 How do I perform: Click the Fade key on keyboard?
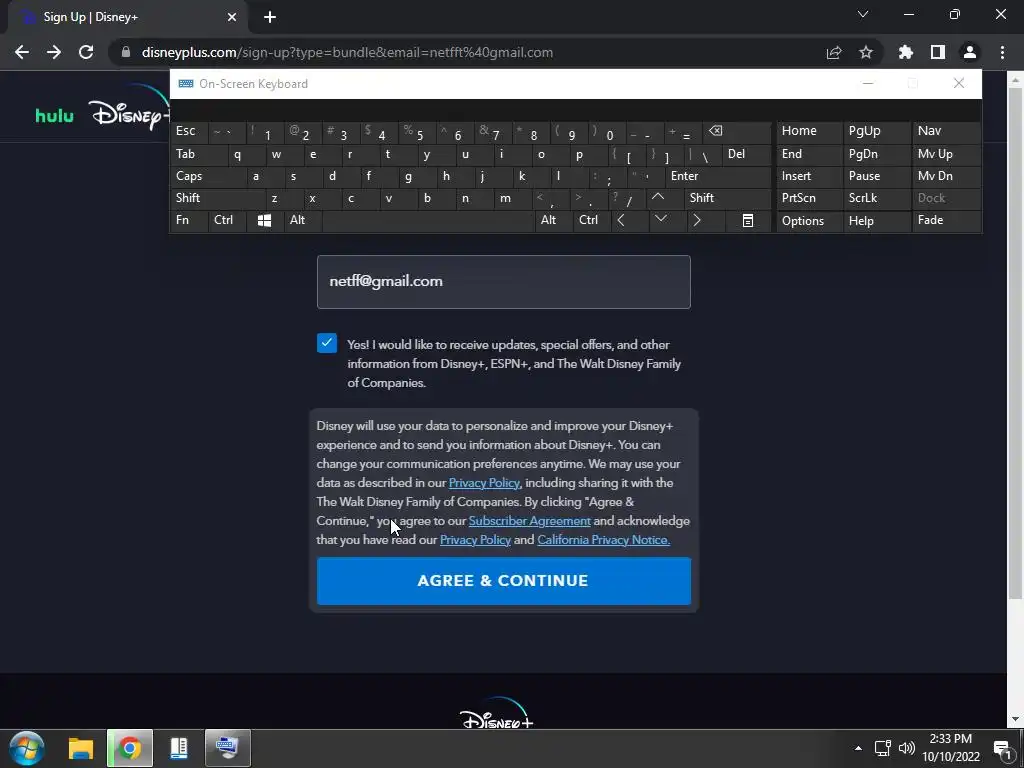(946, 221)
